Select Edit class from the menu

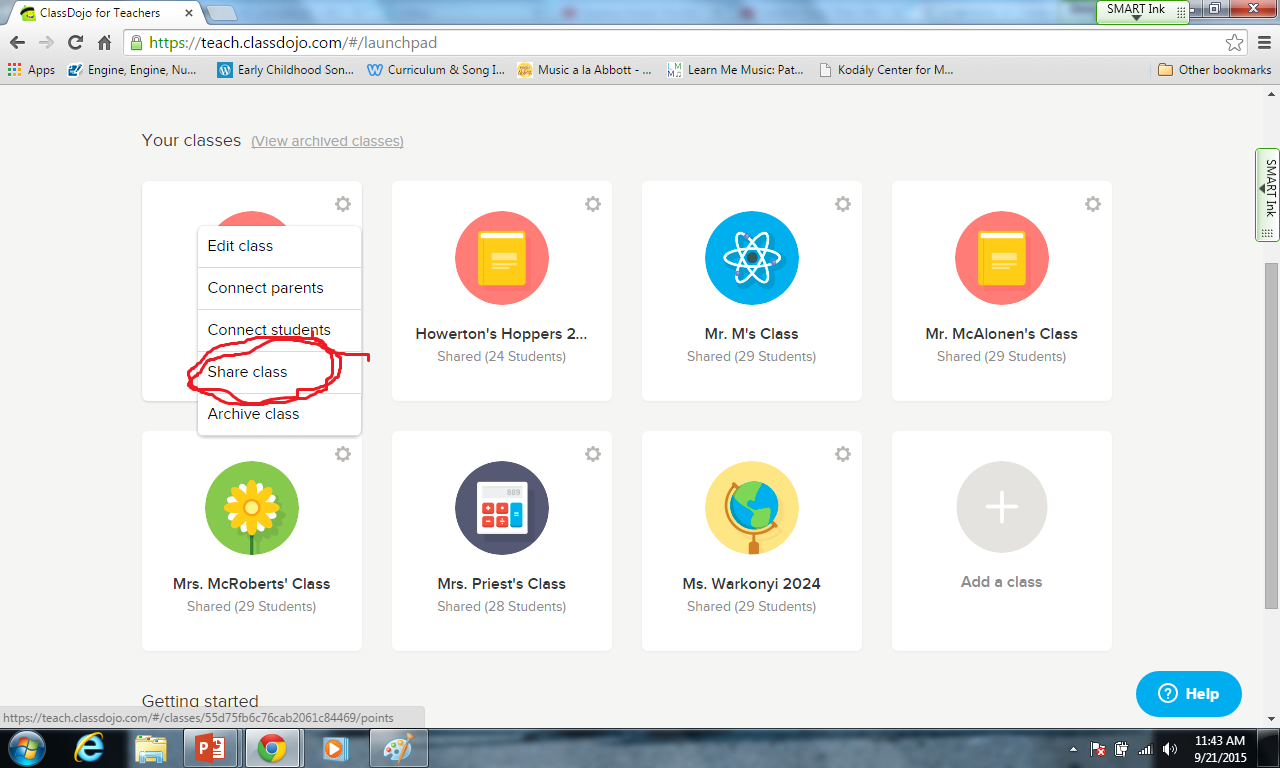click(279, 246)
